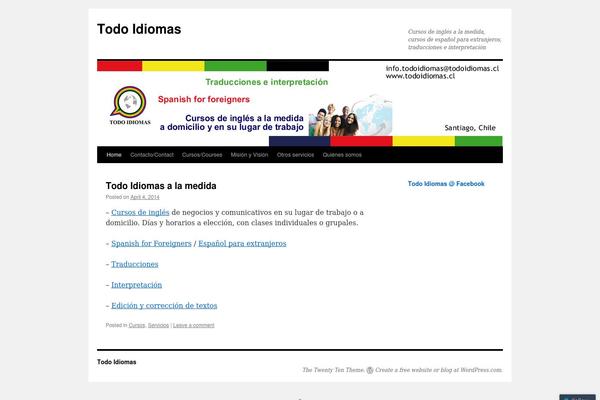Open the Home menu item
The image size is (600, 400).
point(114,155)
